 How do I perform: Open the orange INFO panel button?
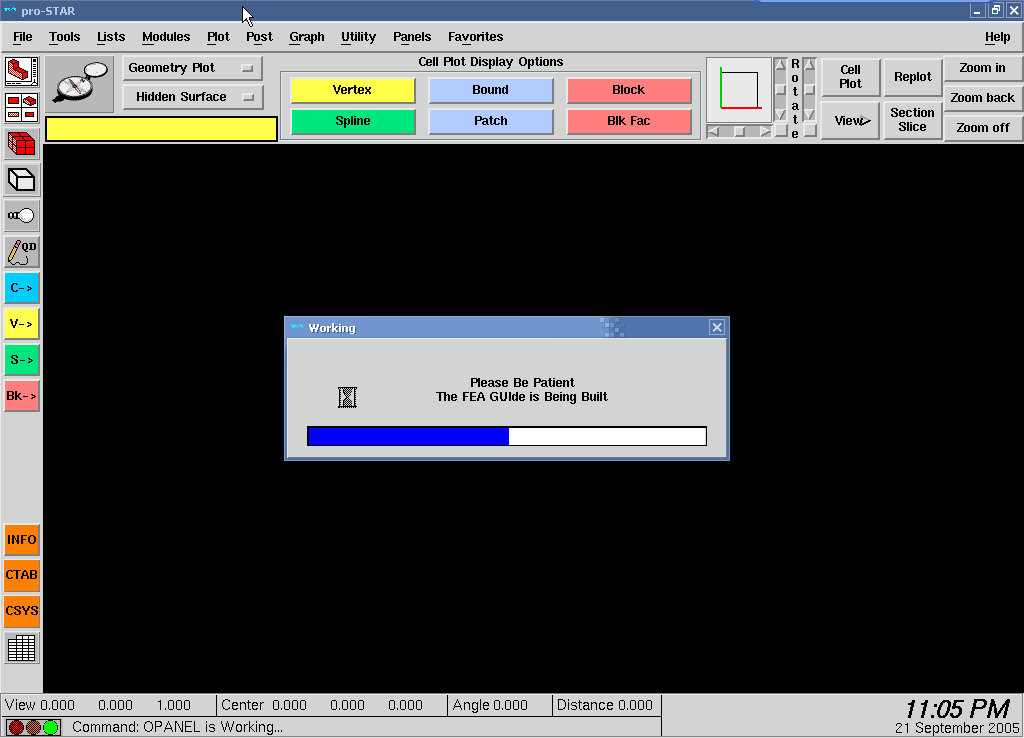click(22, 540)
